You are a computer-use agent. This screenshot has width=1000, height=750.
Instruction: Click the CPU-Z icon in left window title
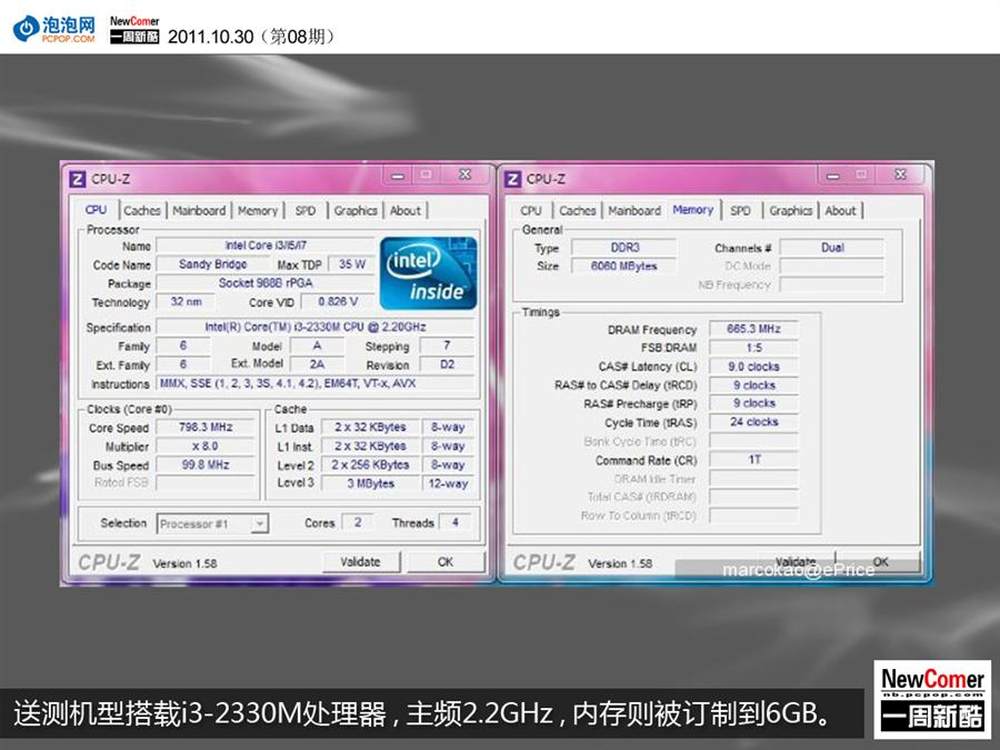pyautogui.click(x=77, y=179)
